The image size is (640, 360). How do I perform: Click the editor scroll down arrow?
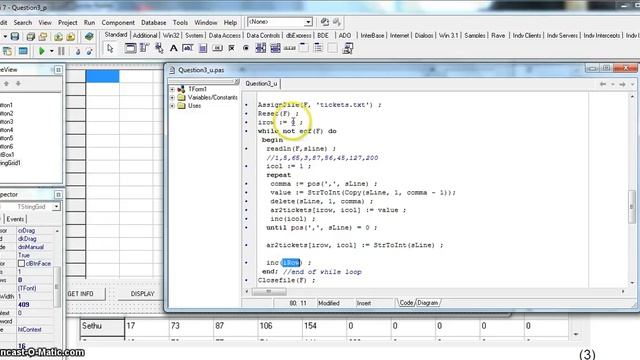click(x=632, y=282)
